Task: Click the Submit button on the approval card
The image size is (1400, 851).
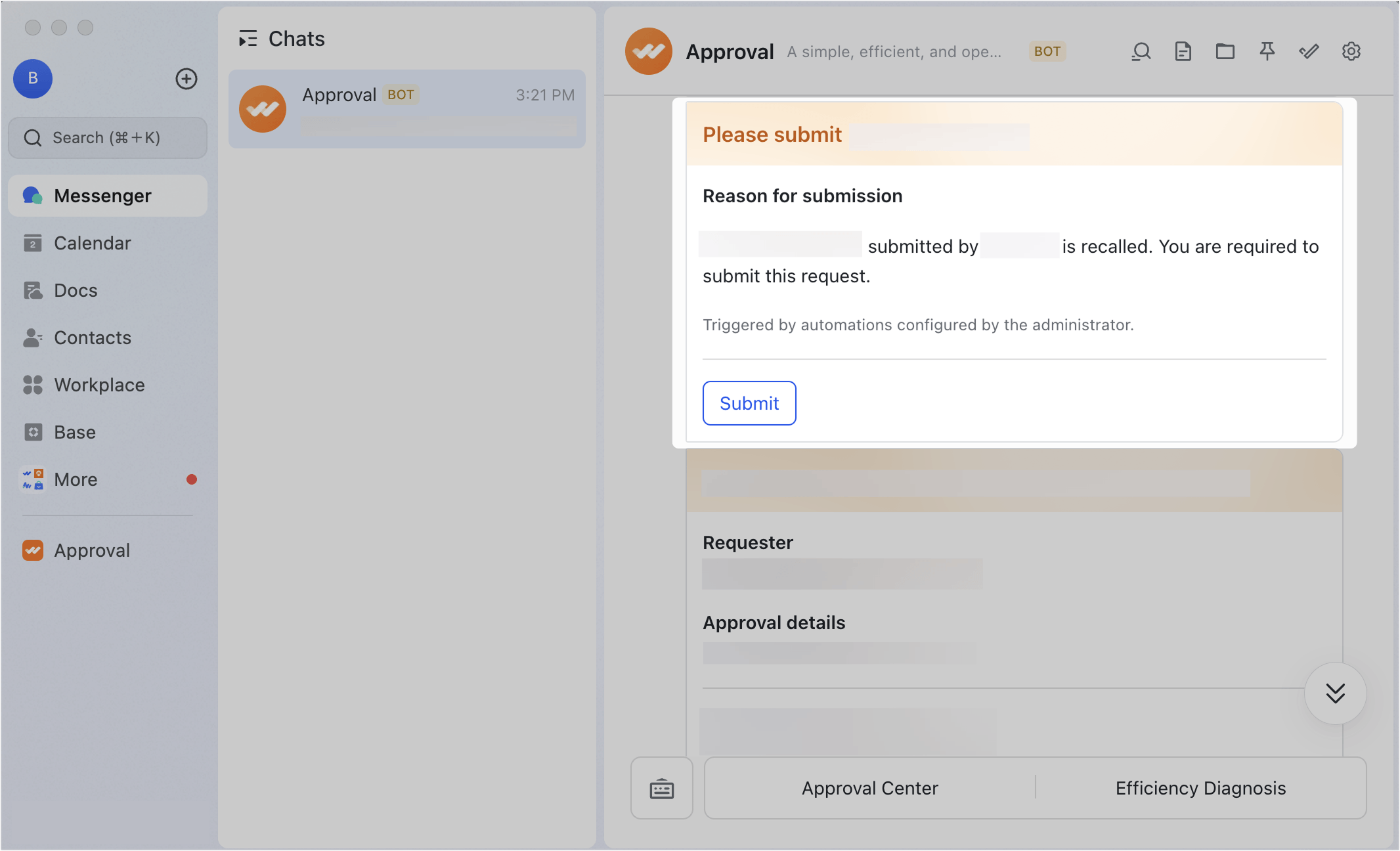Action: tap(749, 403)
